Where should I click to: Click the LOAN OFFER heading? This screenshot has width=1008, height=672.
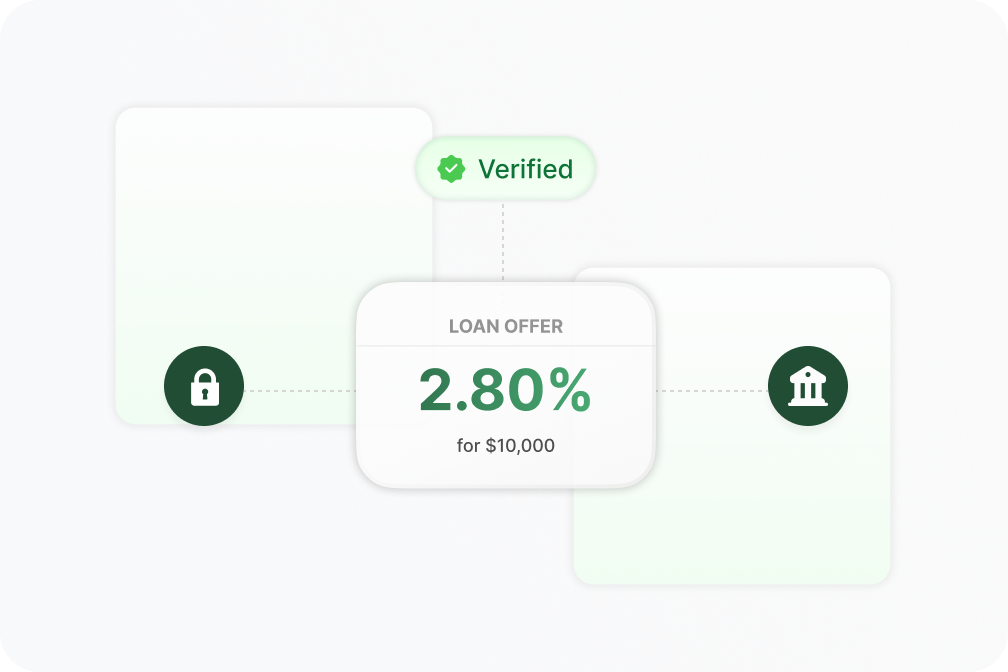pos(505,326)
